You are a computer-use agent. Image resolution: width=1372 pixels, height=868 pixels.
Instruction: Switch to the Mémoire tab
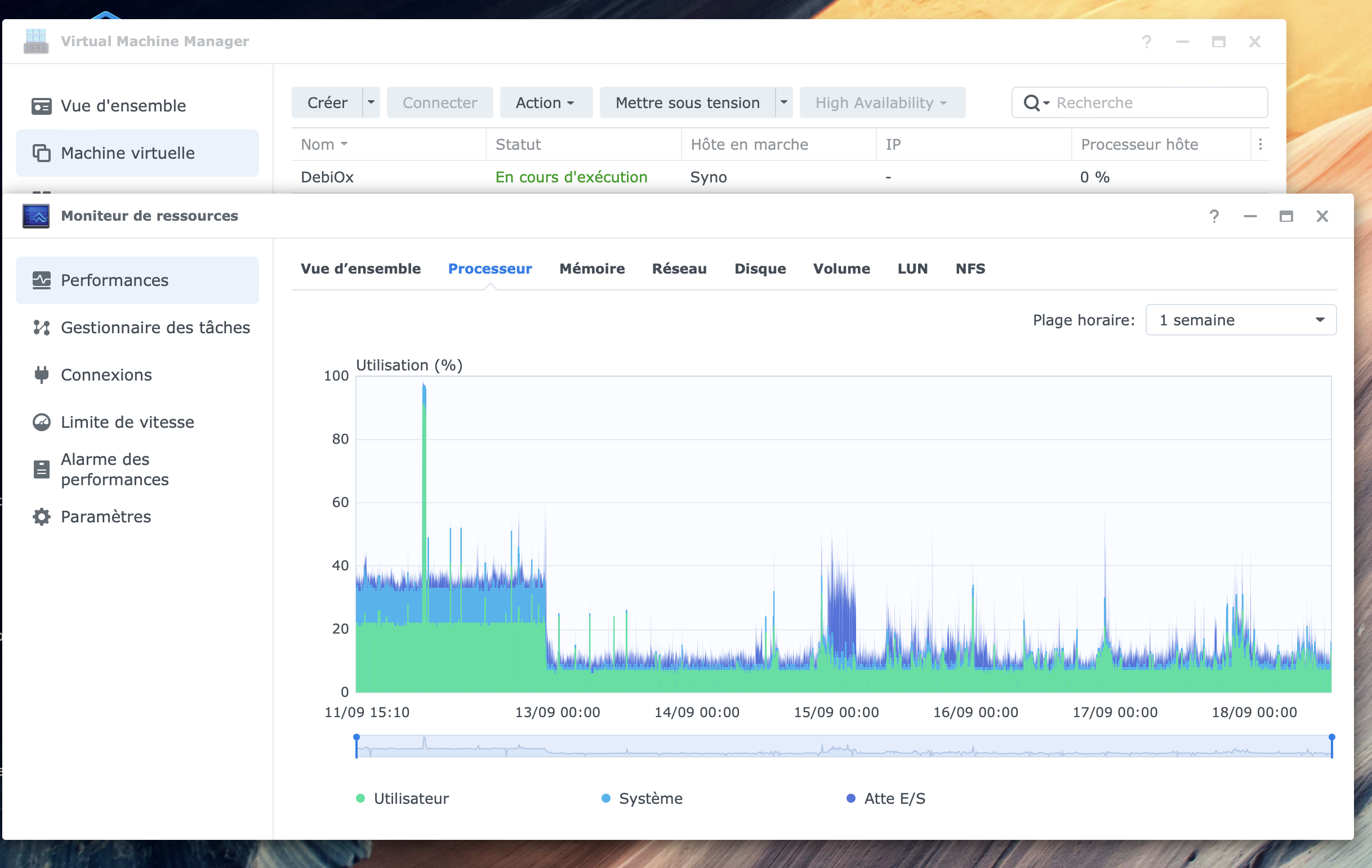591,269
